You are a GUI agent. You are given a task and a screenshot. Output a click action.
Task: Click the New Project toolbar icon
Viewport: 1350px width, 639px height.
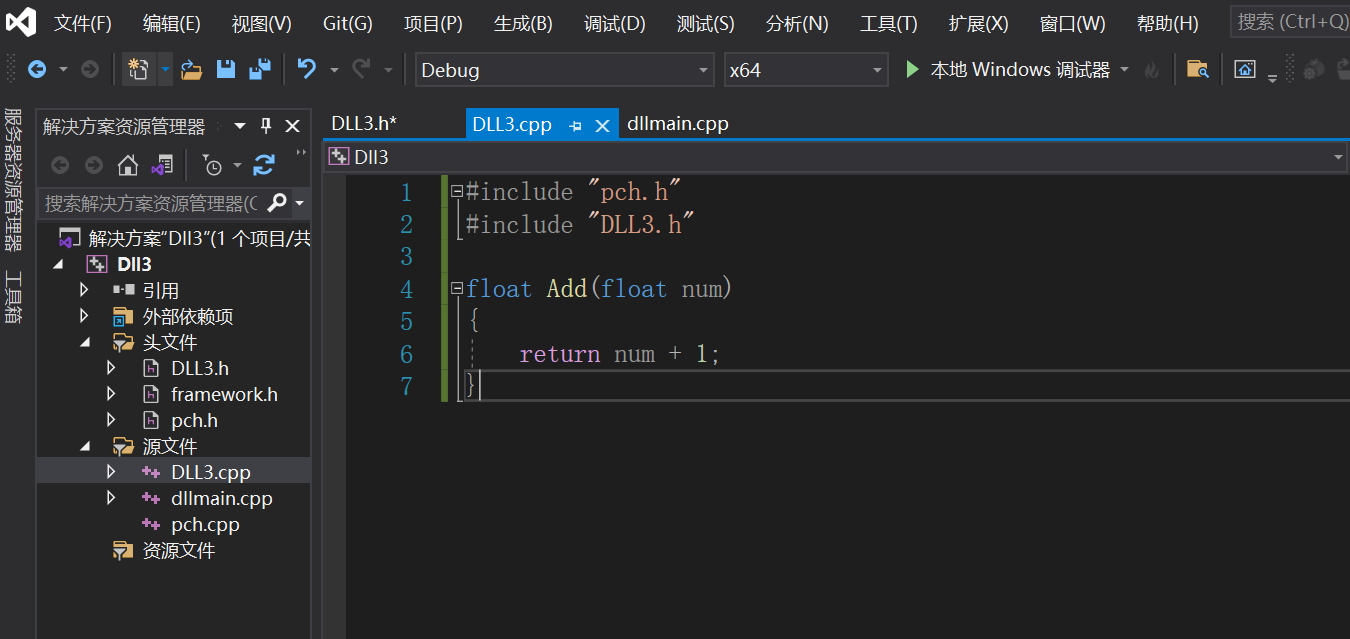coord(138,69)
